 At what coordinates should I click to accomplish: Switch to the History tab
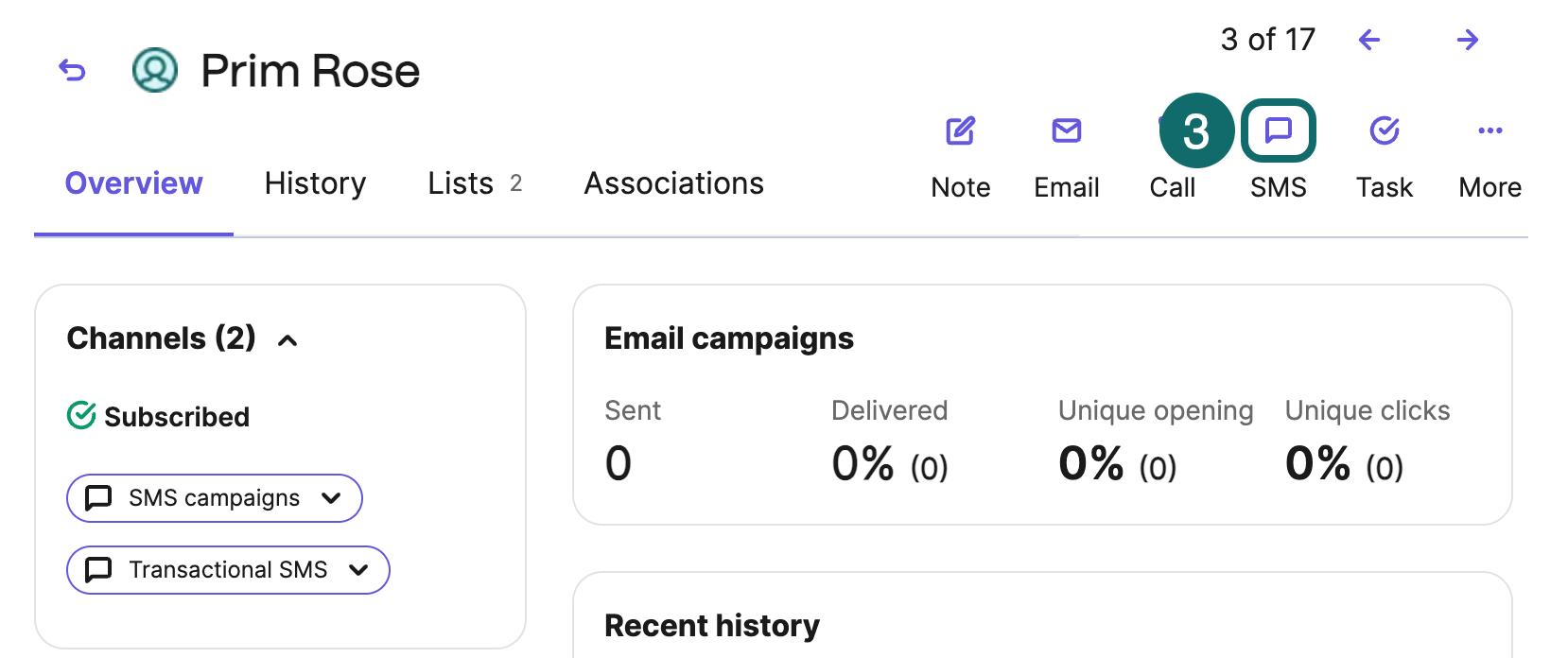[x=315, y=183]
